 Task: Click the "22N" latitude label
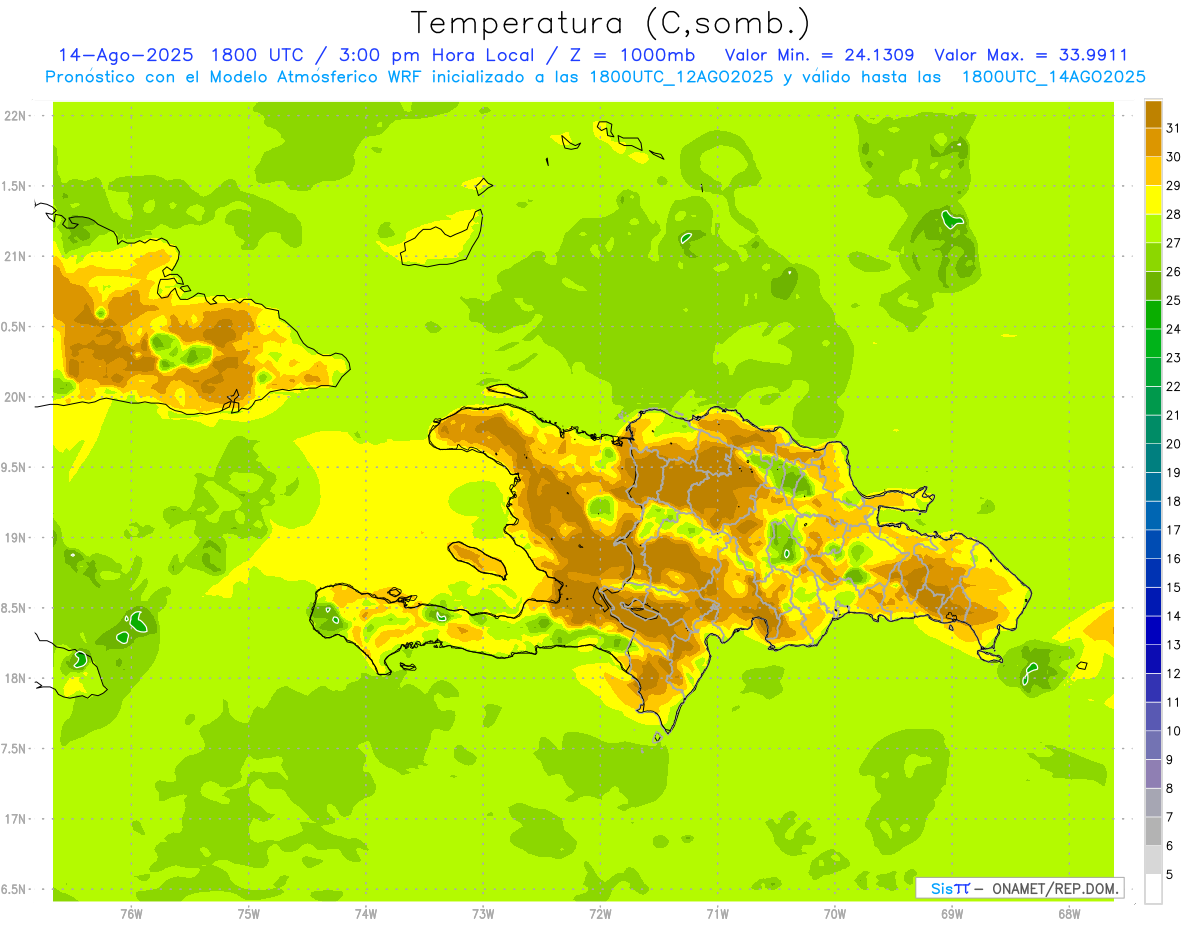tap(14, 116)
